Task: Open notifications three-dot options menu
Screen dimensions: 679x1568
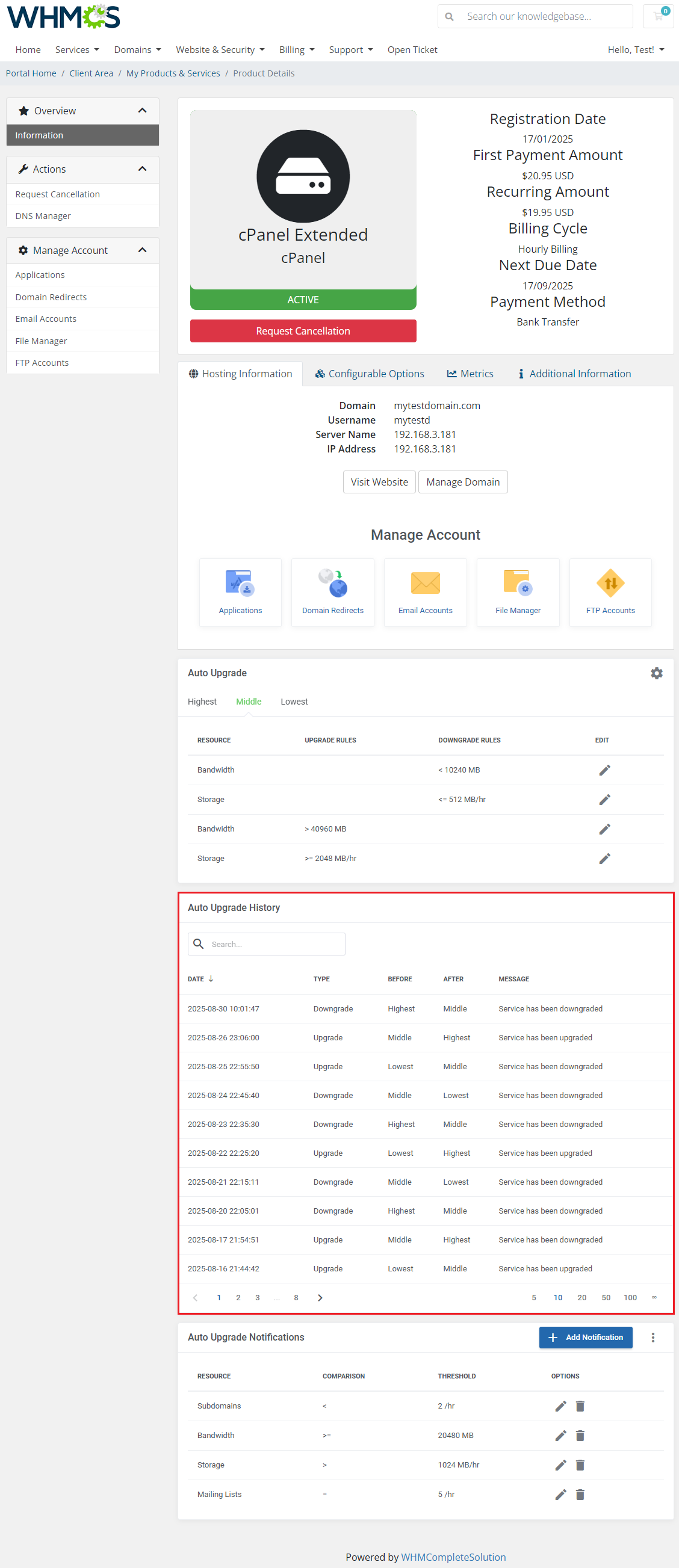Action: (653, 1338)
